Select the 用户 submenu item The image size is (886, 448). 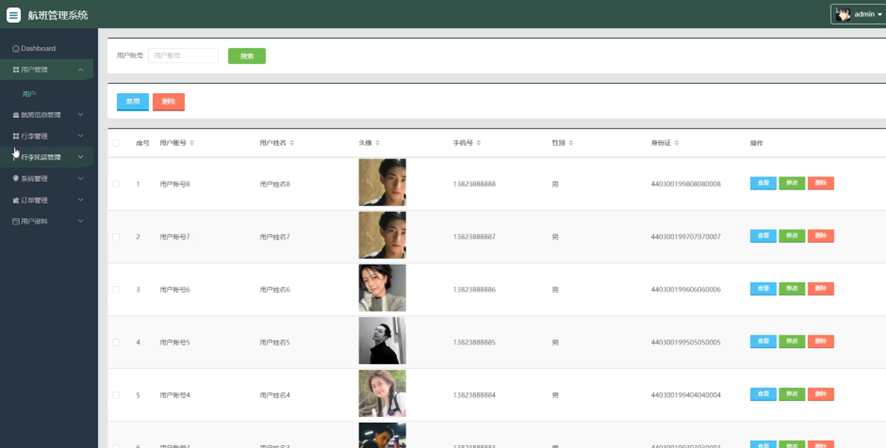point(29,94)
